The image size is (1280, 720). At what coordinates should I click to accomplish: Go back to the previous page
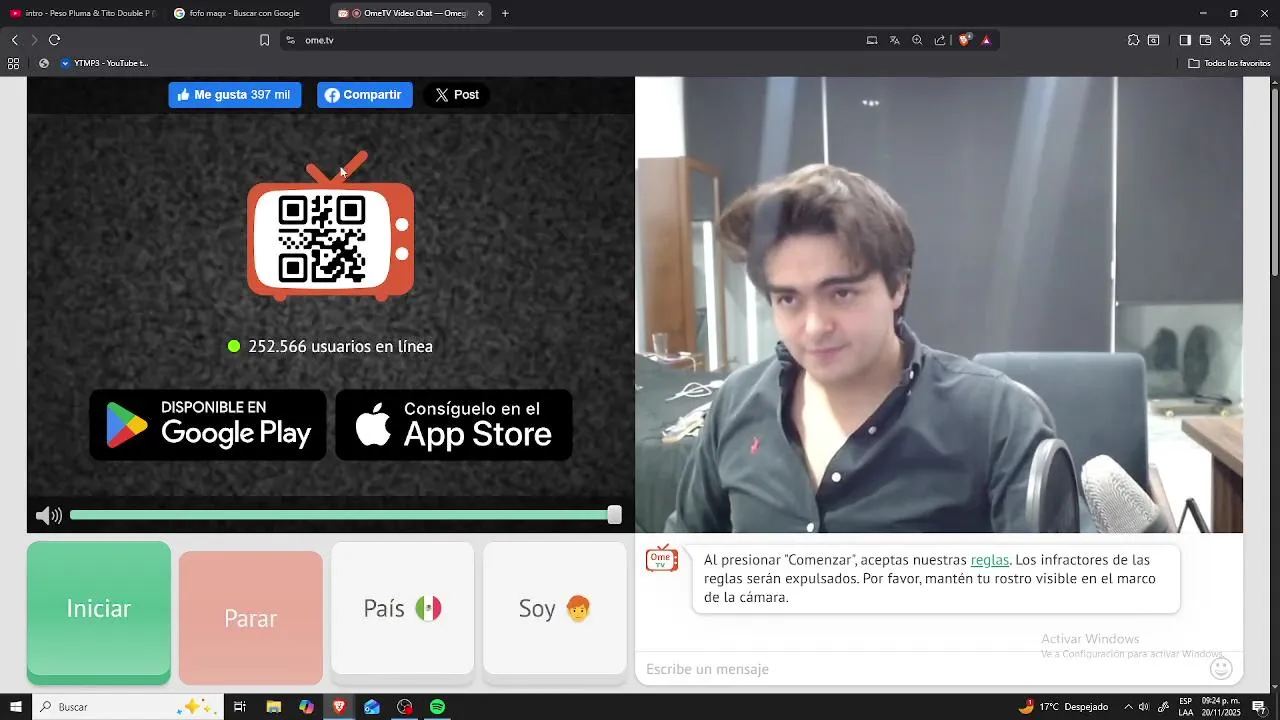pos(14,40)
